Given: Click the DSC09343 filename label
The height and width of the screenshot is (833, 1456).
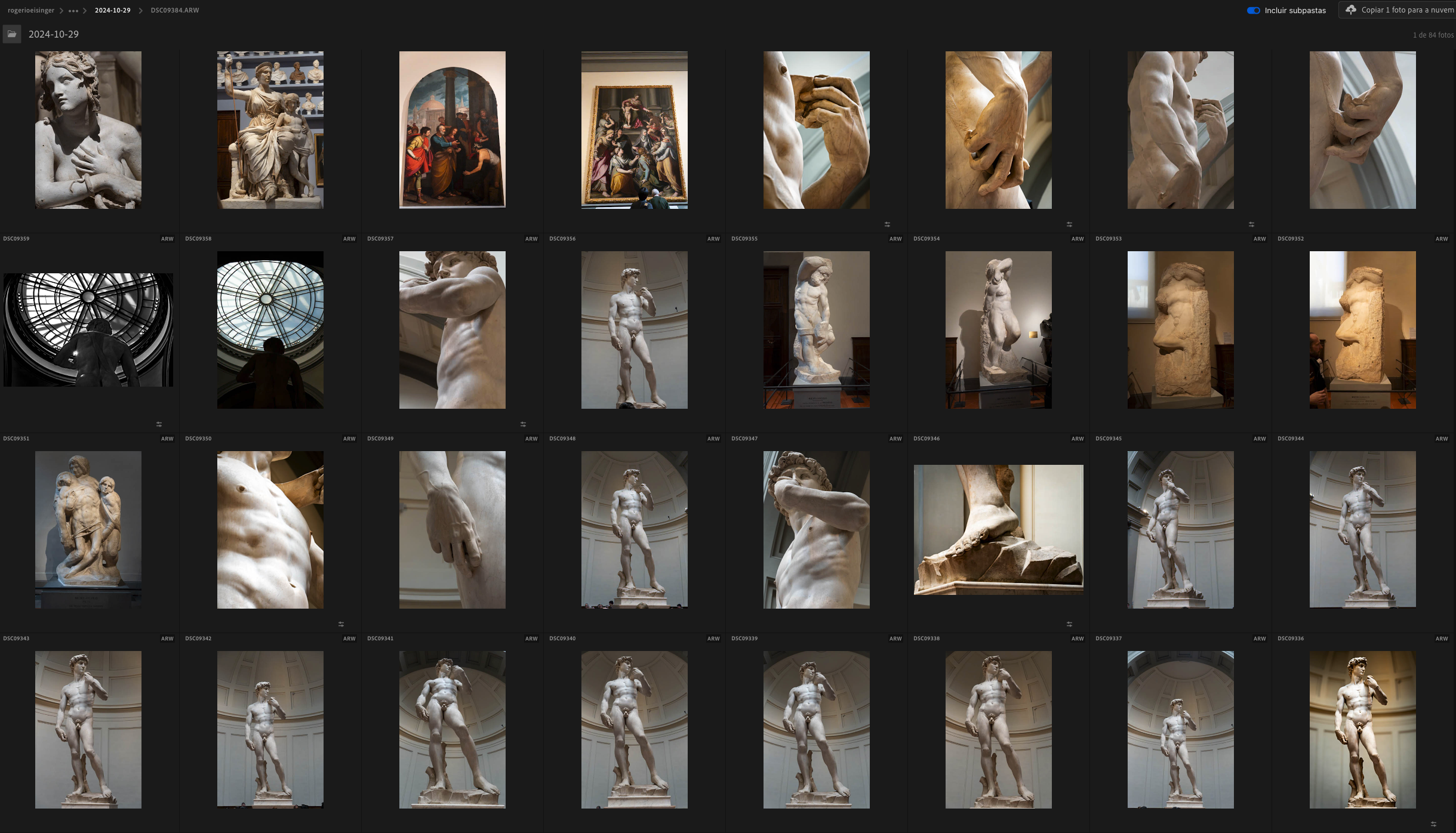Looking at the screenshot, I should [x=16, y=638].
